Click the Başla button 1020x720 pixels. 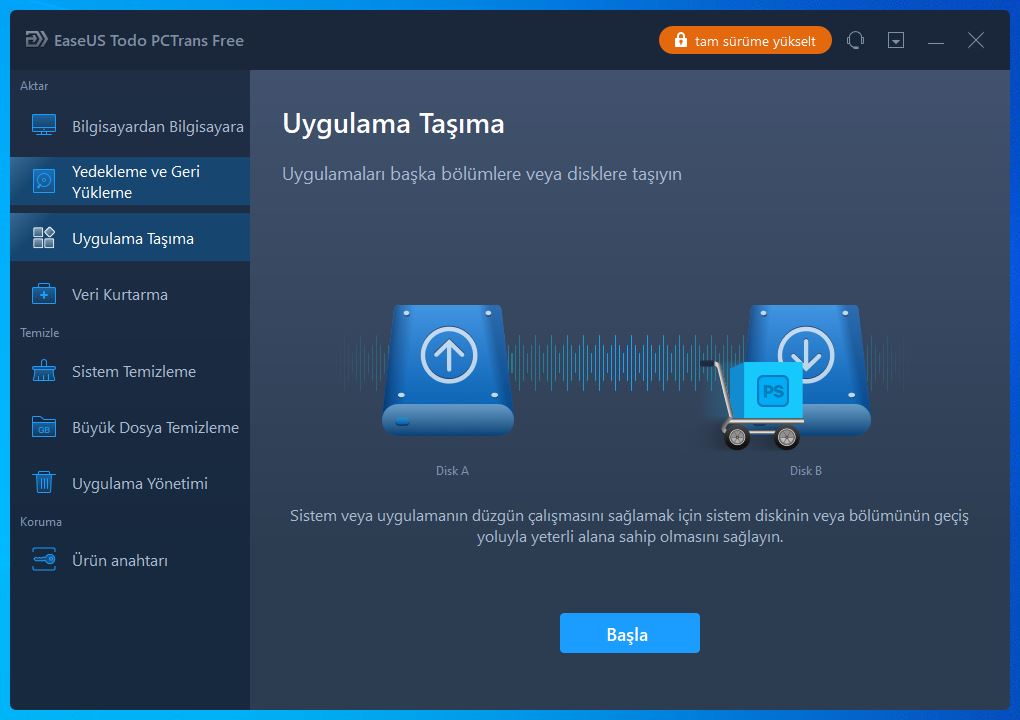[x=630, y=633]
